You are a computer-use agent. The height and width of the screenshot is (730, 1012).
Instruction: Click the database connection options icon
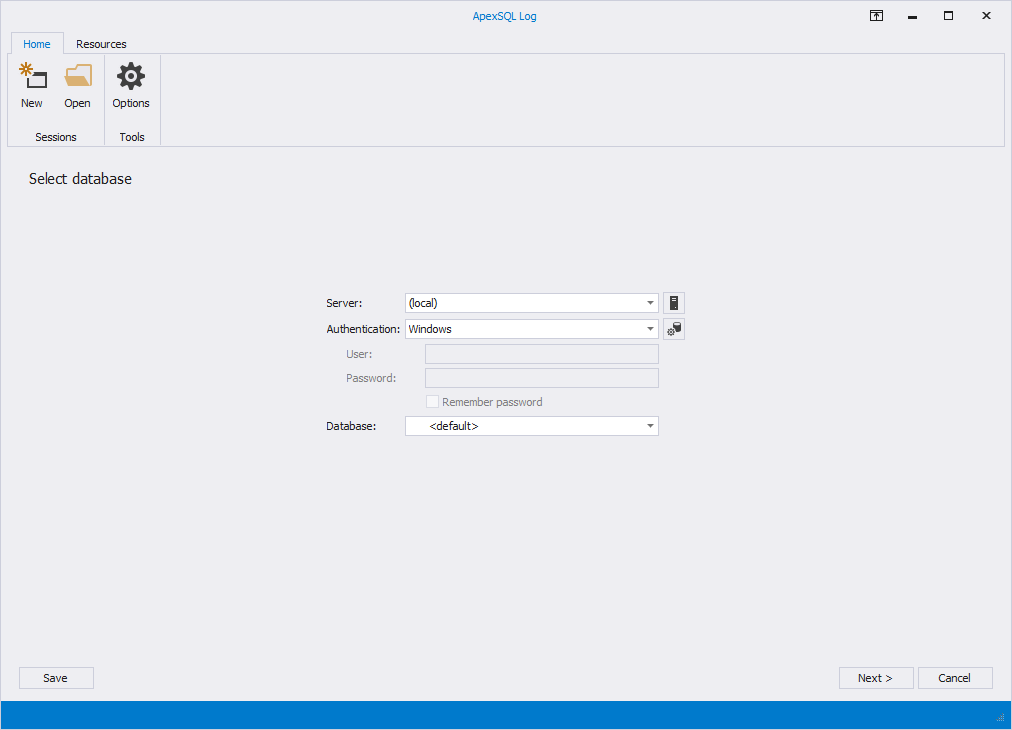click(x=674, y=329)
